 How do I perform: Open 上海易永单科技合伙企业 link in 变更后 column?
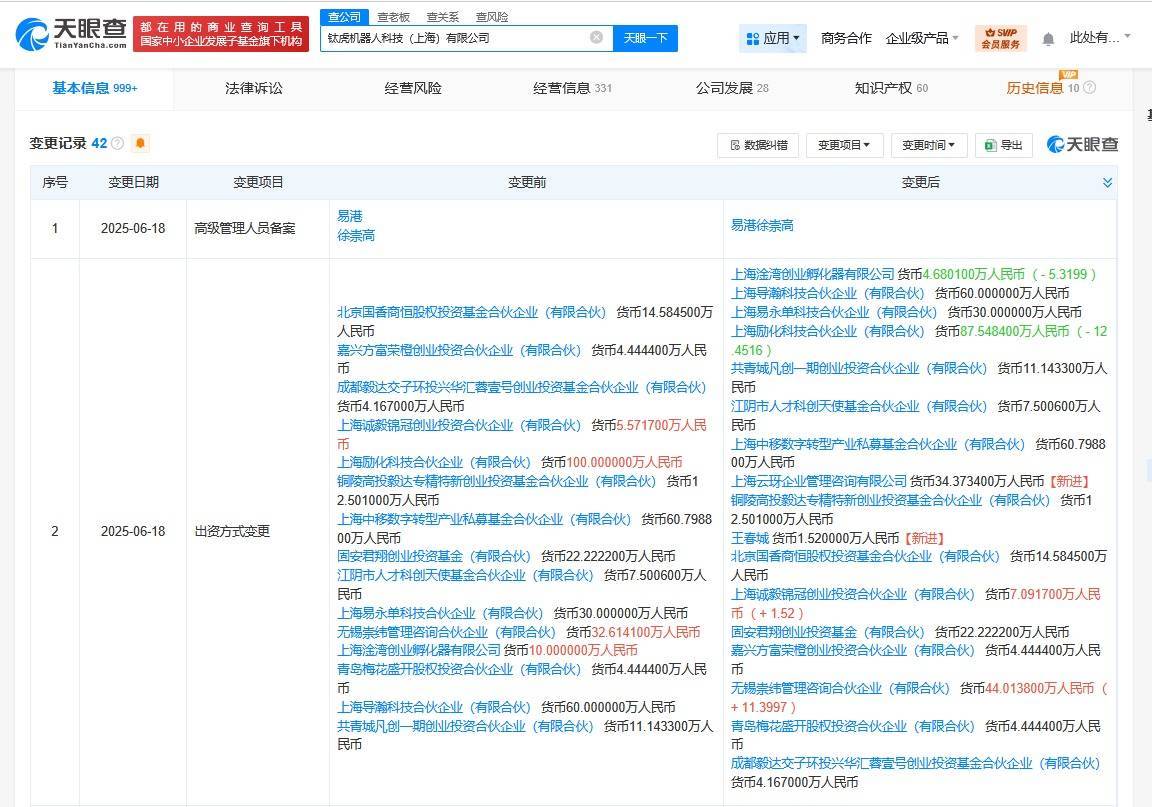833,312
